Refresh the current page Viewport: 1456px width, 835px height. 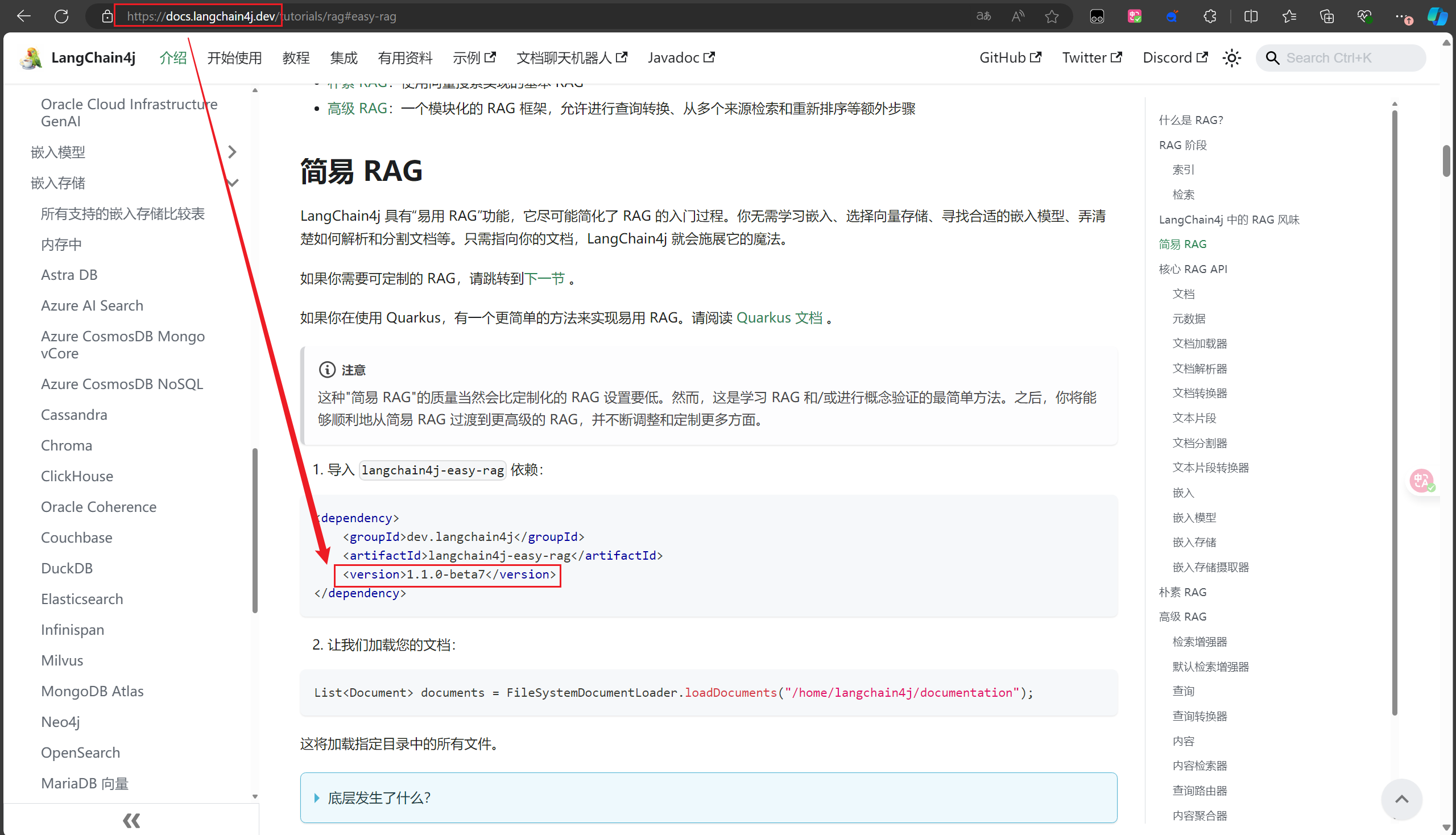tap(62, 15)
